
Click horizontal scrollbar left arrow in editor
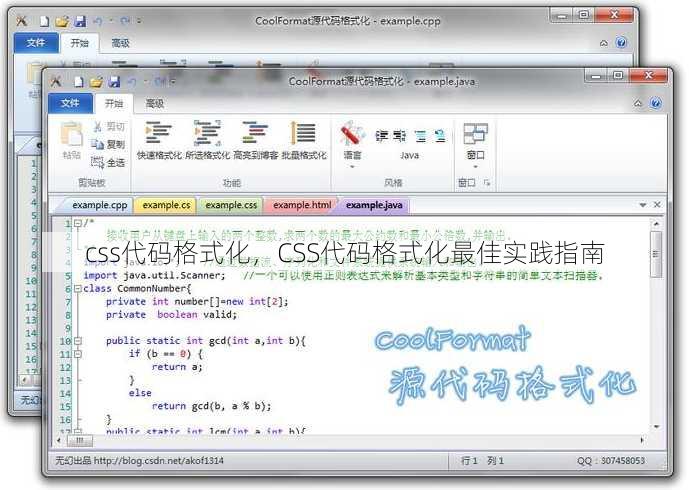click(x=59, y=440)
